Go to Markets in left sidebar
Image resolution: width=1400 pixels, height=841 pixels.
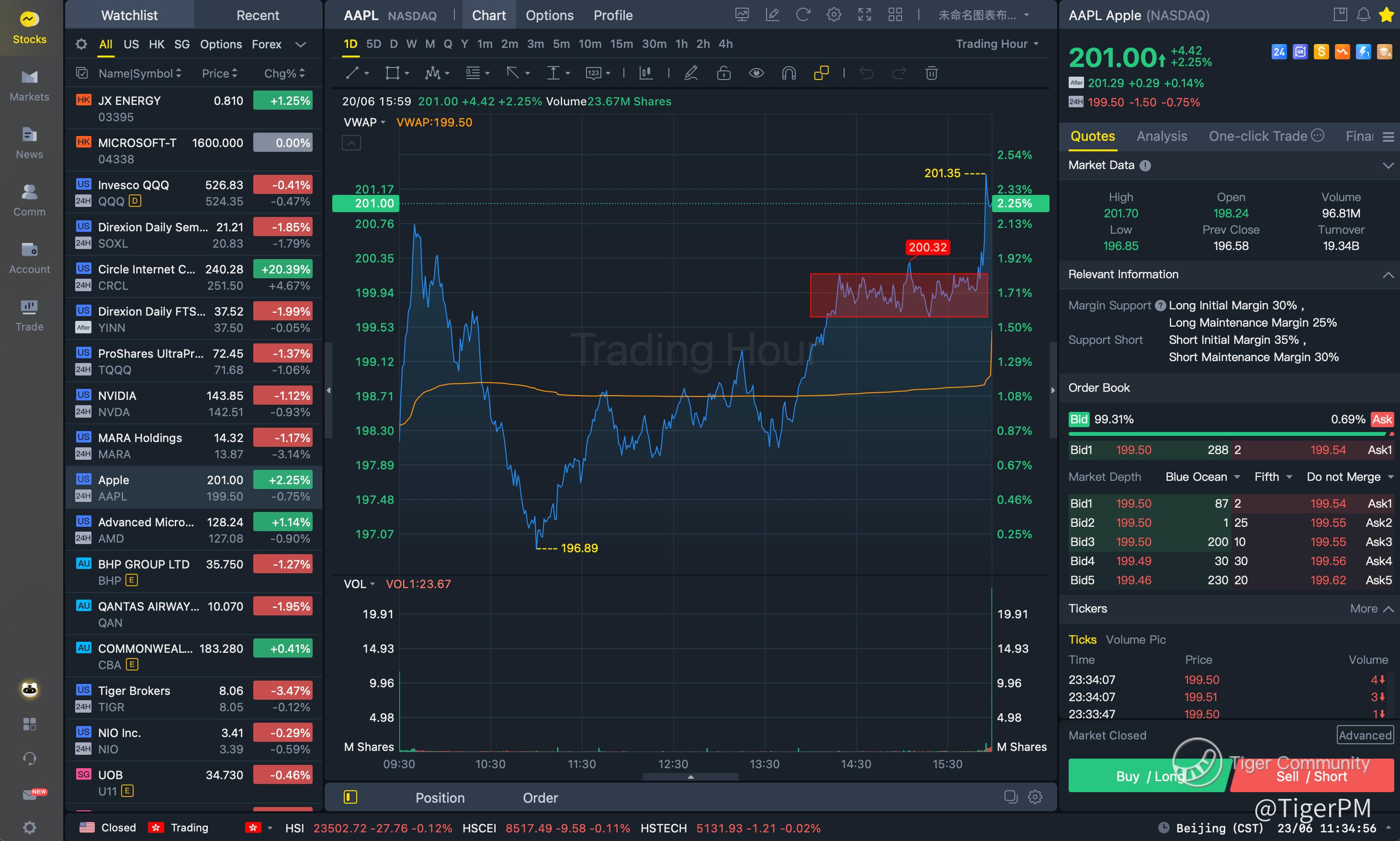pyautogui.click(x=30, y=86)
